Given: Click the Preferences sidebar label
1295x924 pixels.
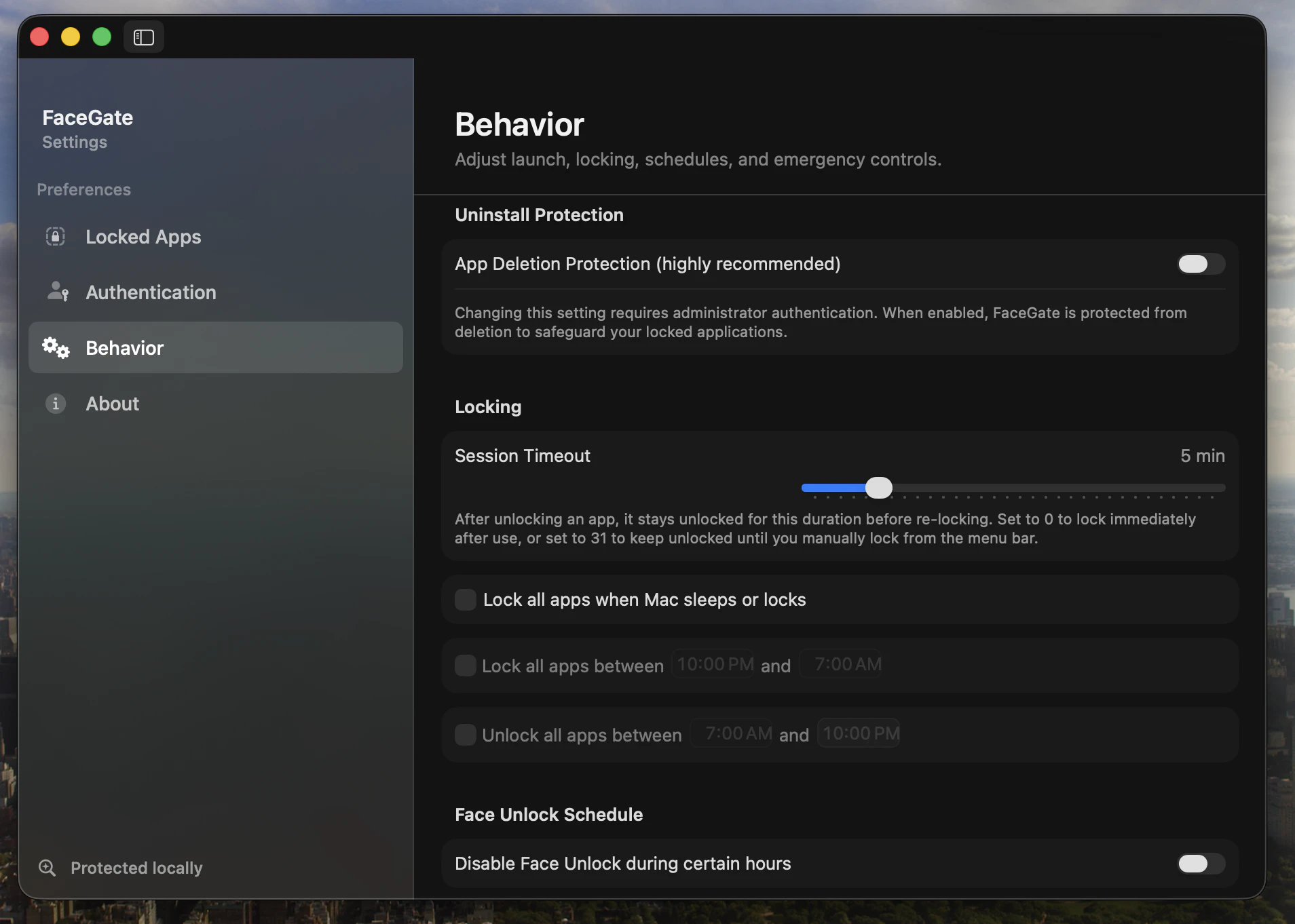Looking at the screenshot, I should 83,189.
